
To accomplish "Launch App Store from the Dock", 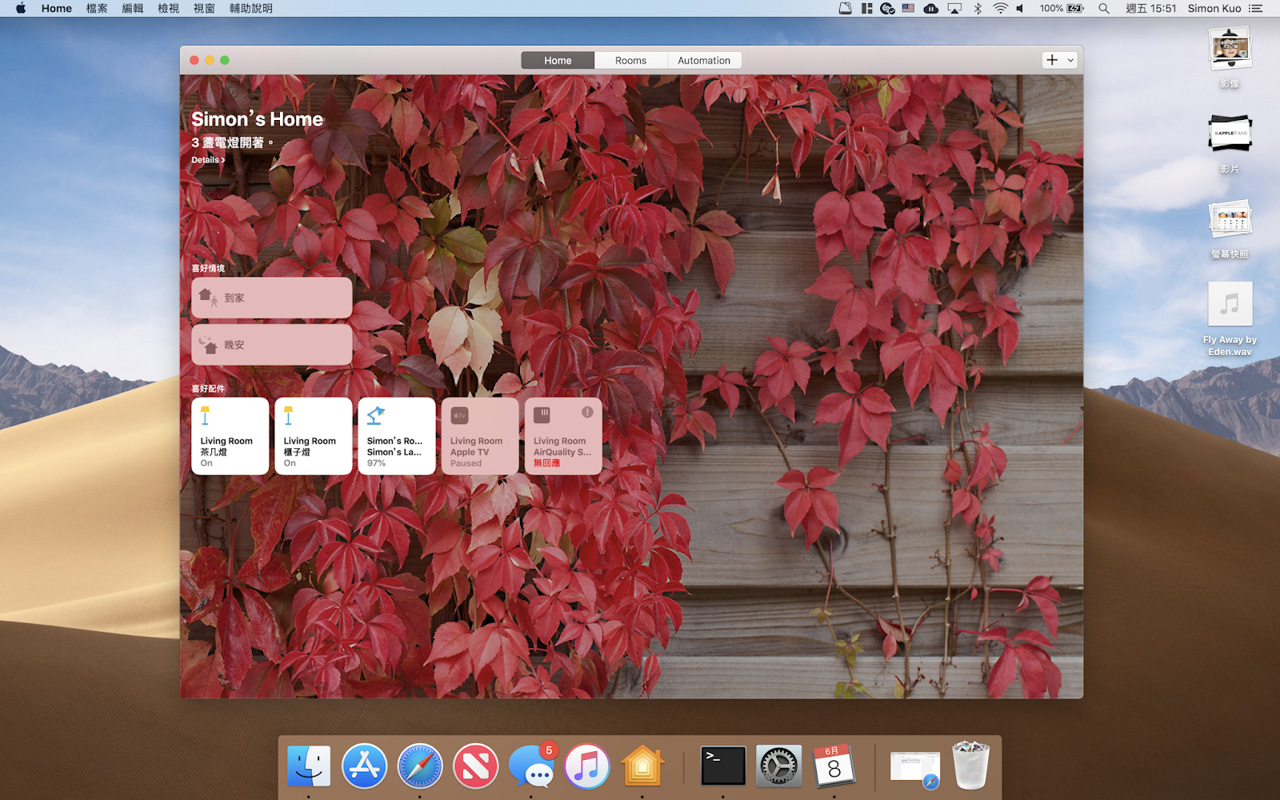I will pyautogui.click(x=364, y=766).
